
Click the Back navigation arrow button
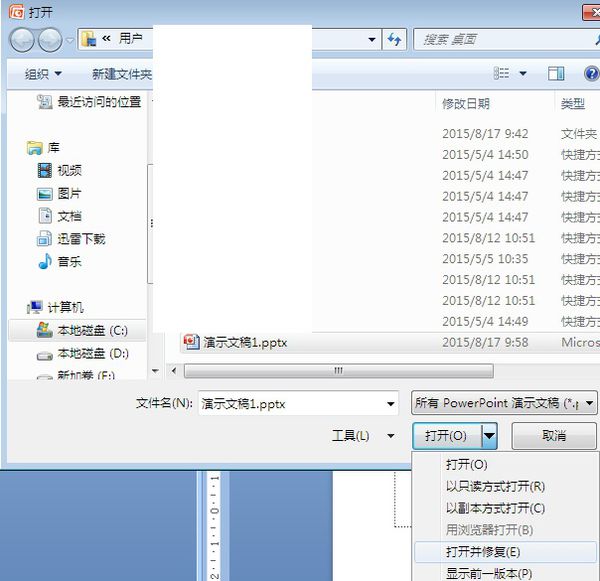pos(22,40)
